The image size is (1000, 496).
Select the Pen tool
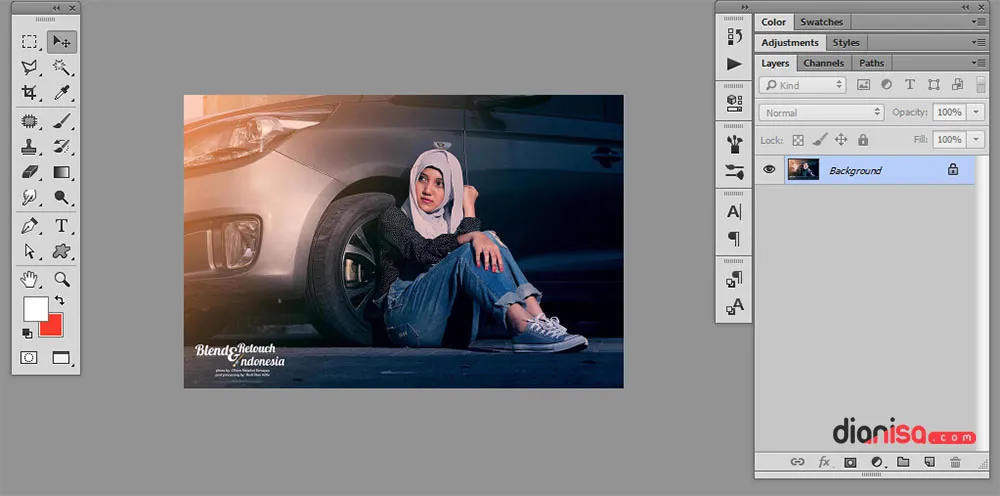[29, 226]
